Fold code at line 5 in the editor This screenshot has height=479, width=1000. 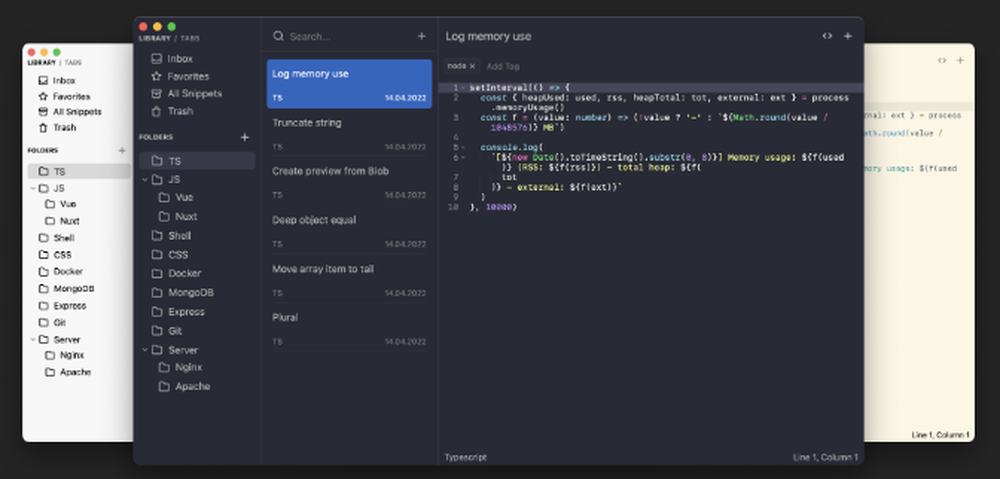(x=464, y=147)
